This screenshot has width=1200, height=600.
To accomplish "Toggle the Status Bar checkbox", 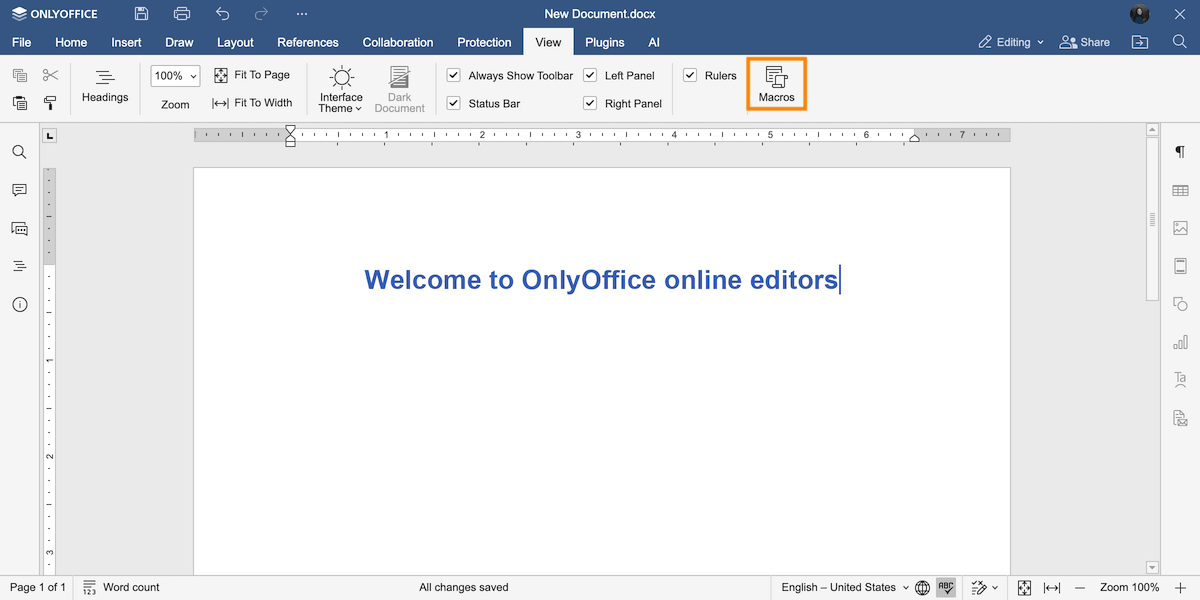I will point(453,103).
